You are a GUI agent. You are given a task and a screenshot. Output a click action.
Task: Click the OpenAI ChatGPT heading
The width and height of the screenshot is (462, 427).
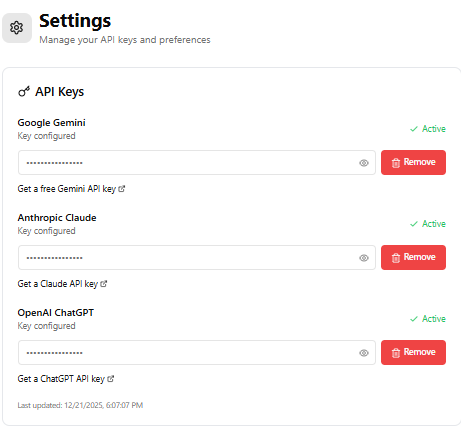(56, 313)
